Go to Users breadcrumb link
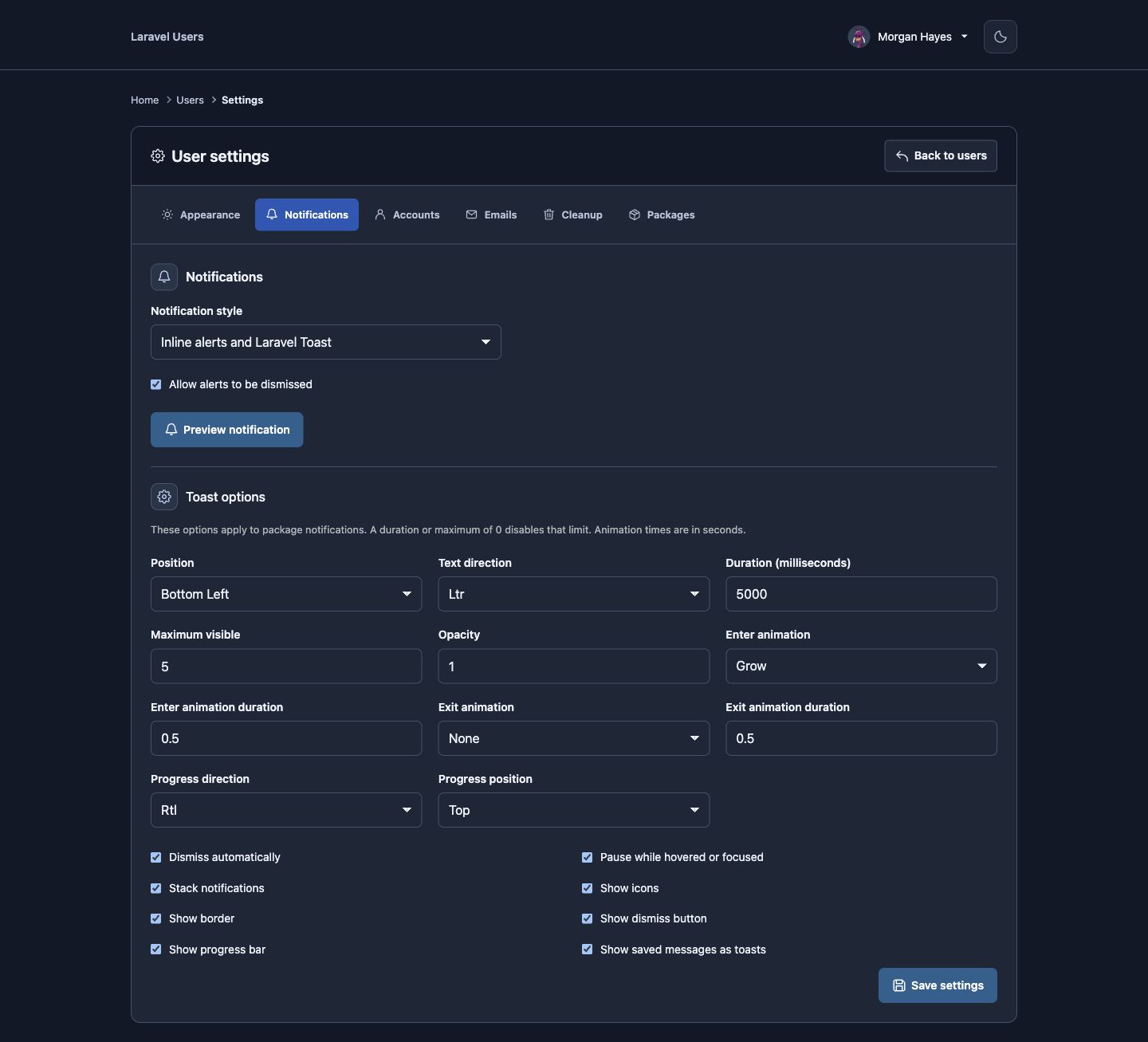 pyautogui.click(x=190, y=100)
